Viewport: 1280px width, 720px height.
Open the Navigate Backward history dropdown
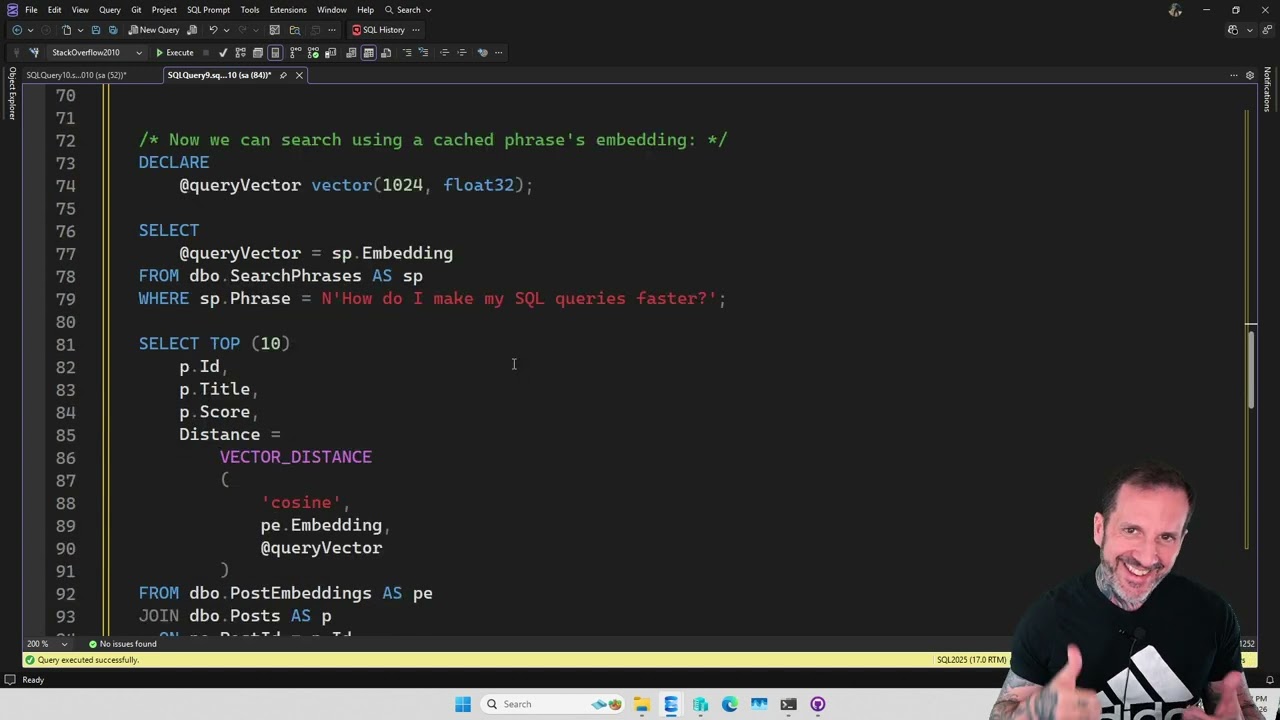pyautogui.click(x=29, y=30)
